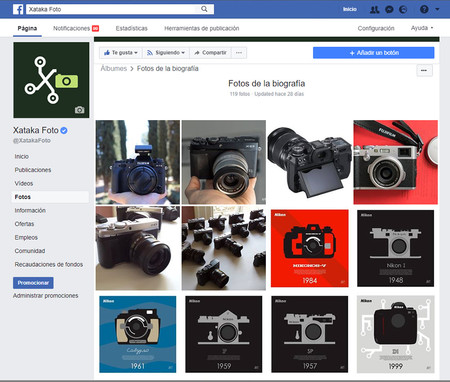Open album options ellipsis button
This screenshot has width=450, height=382.
tap(424, 71)
